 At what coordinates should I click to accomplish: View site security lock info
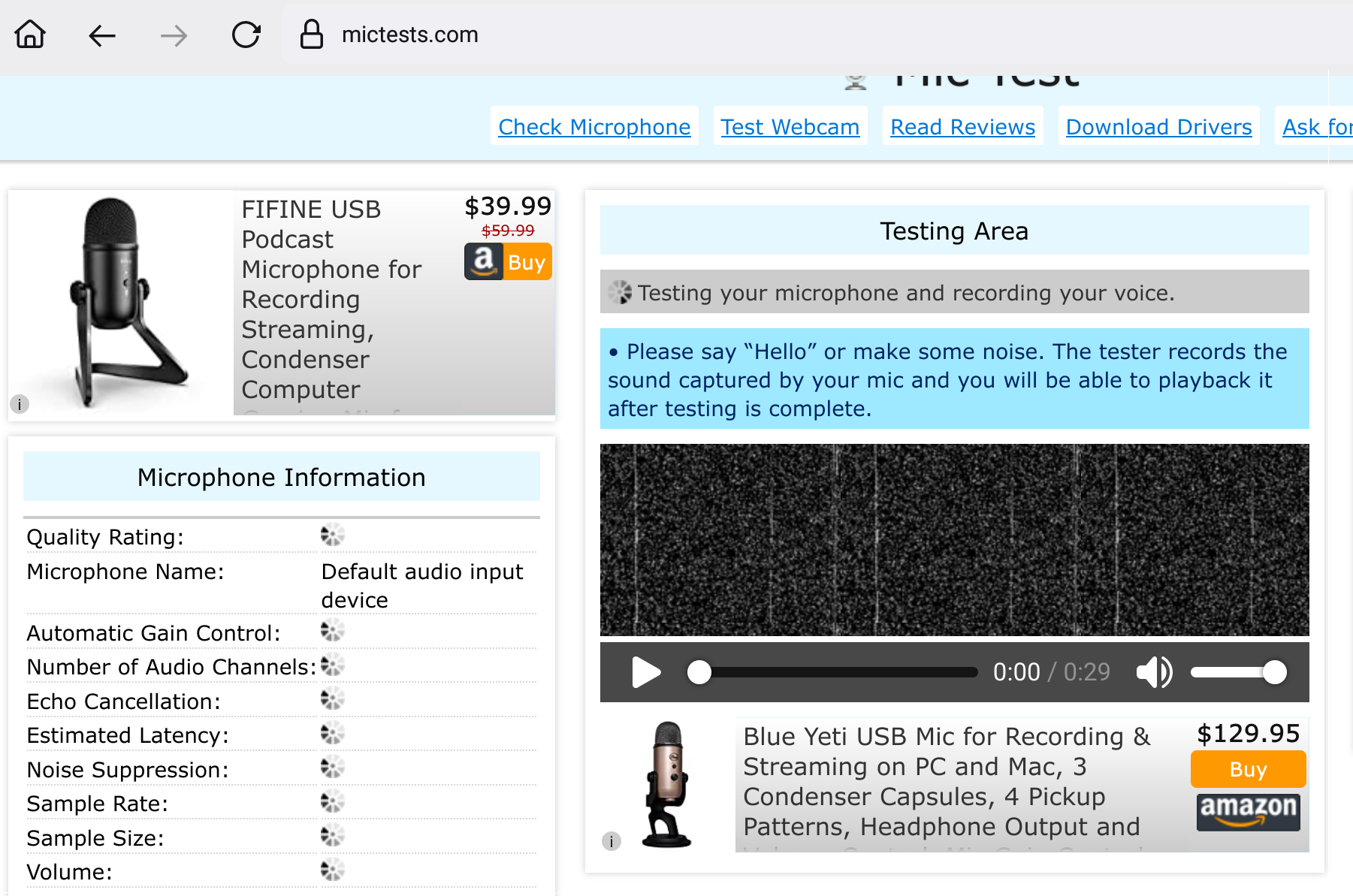pyautogui.click(x=311, y=35)
